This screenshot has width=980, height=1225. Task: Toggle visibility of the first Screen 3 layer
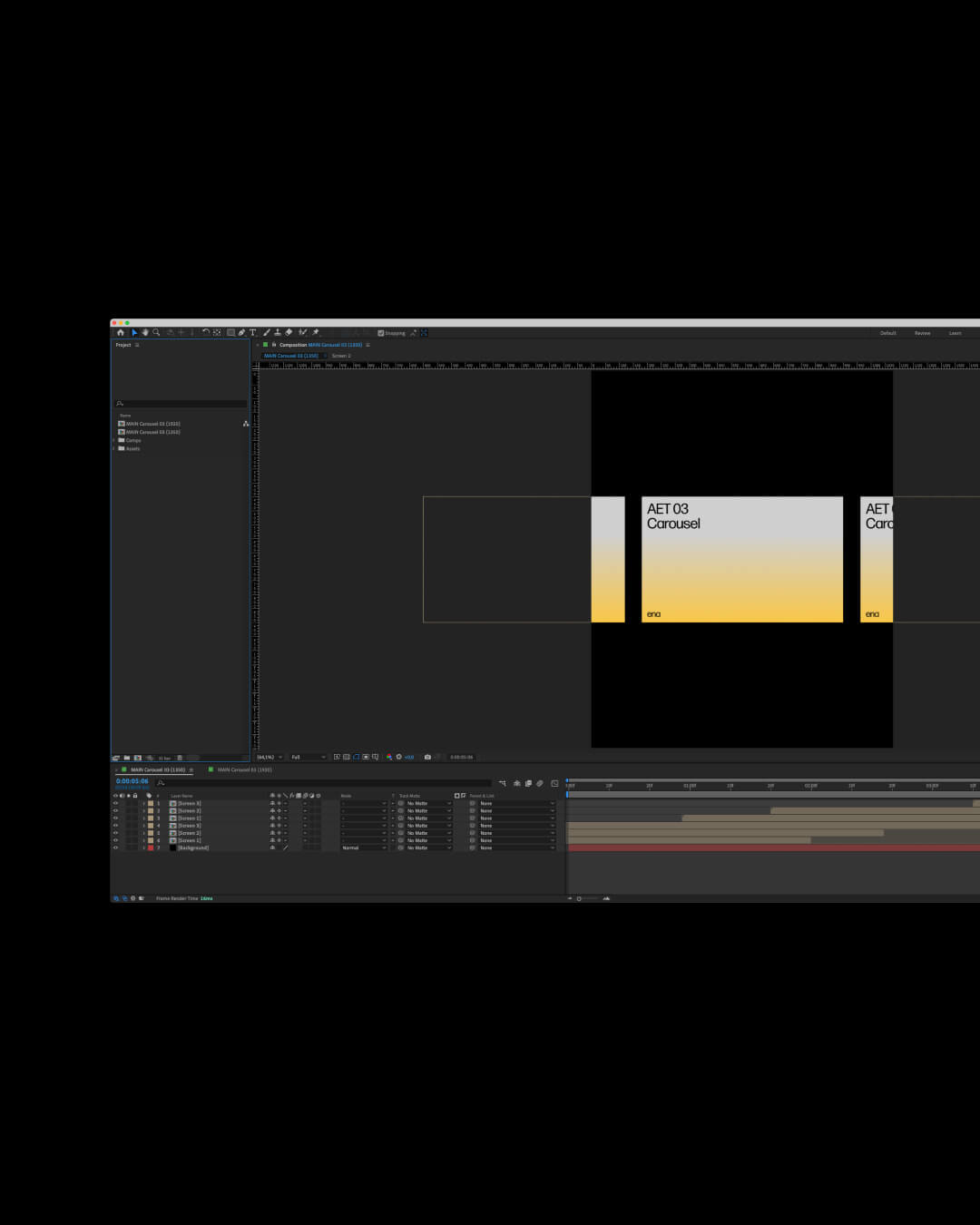(115, 803)
